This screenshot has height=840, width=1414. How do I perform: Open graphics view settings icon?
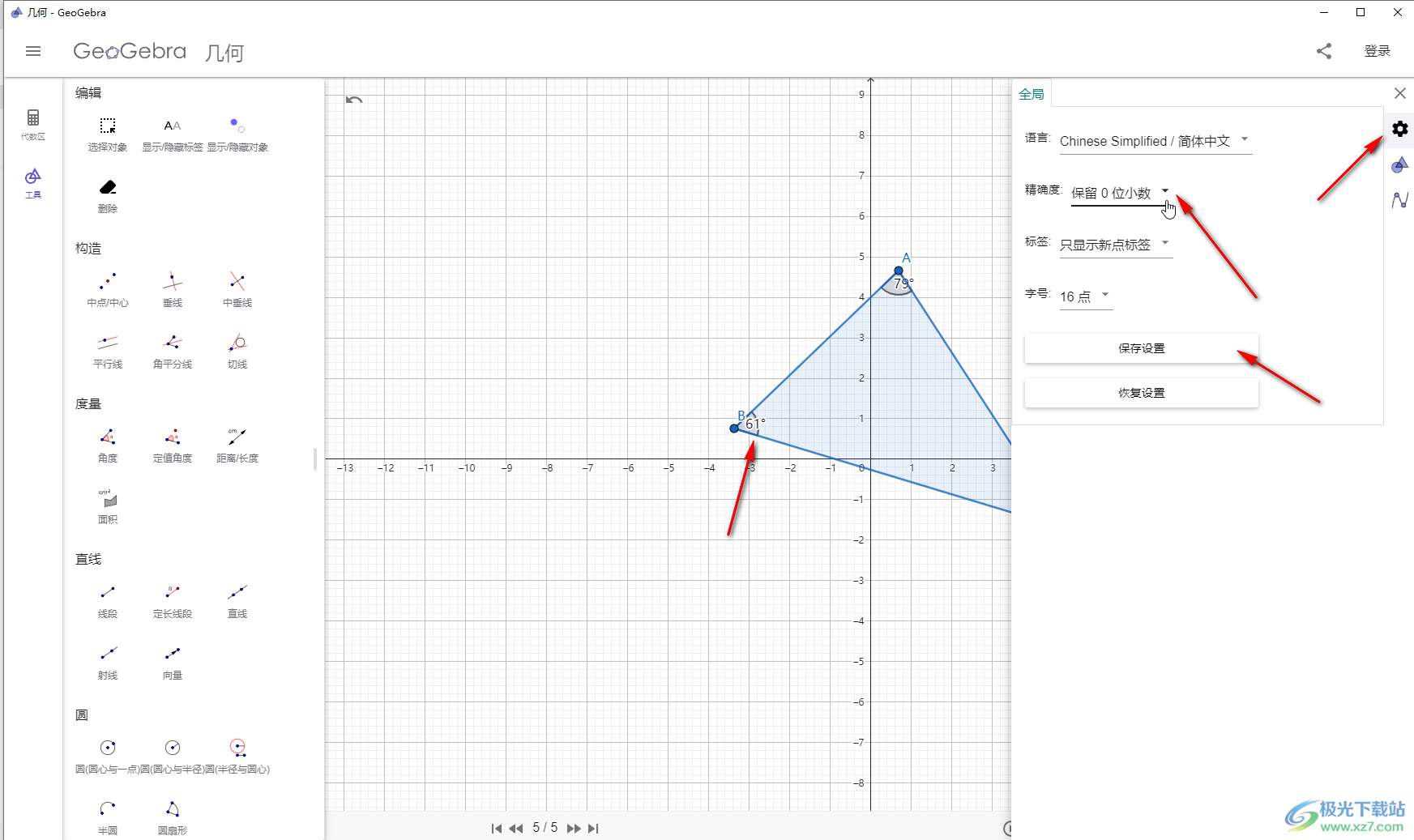(x=1399, y=165)
